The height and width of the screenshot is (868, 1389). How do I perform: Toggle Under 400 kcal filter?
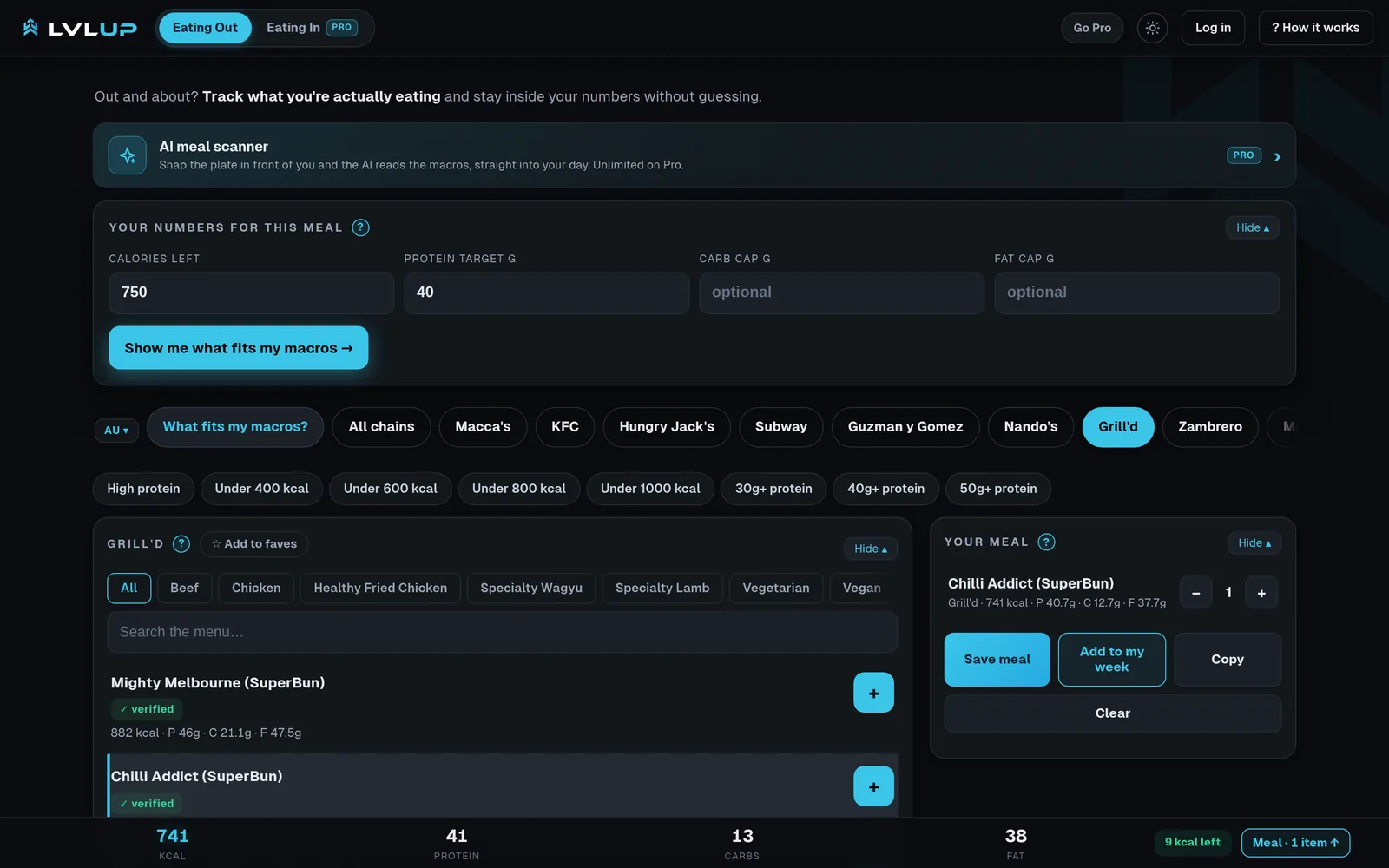click(x=261, y=489)
